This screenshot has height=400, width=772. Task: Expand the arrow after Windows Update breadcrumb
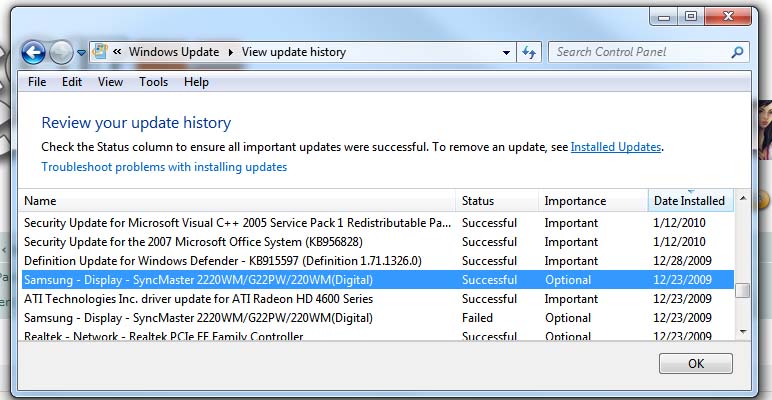click(231, 52)
